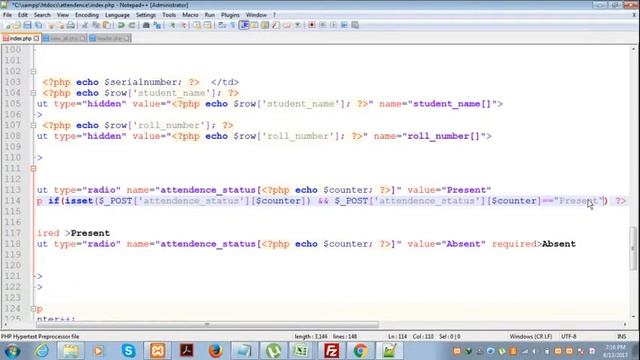The image size is (640, 360).
Task: Open the Settings menu
Action: pyautogui.click(x=146, y=15)
